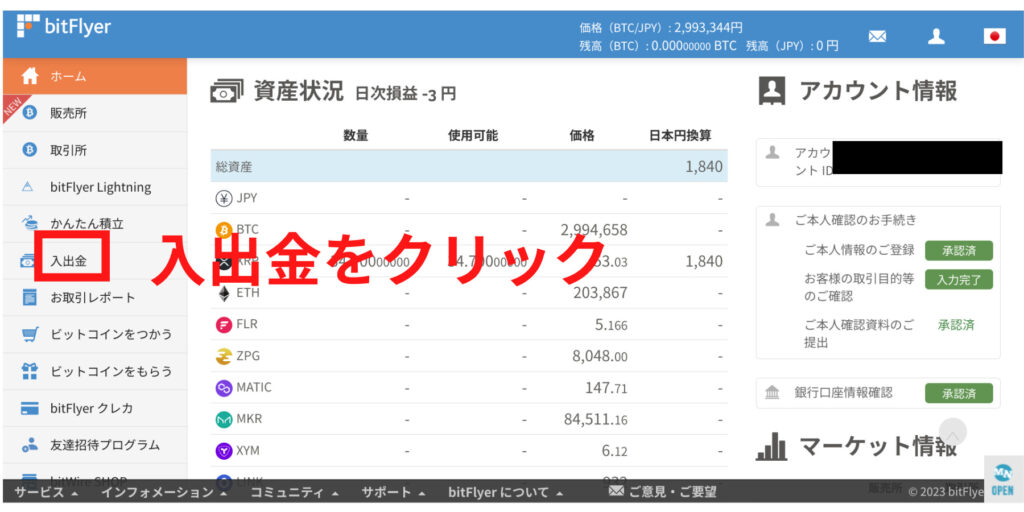The height and width of the screenshot is (512, 1024).
Task: Open bitFlyer Lightning from the sidebar
Action: (95, 187)
